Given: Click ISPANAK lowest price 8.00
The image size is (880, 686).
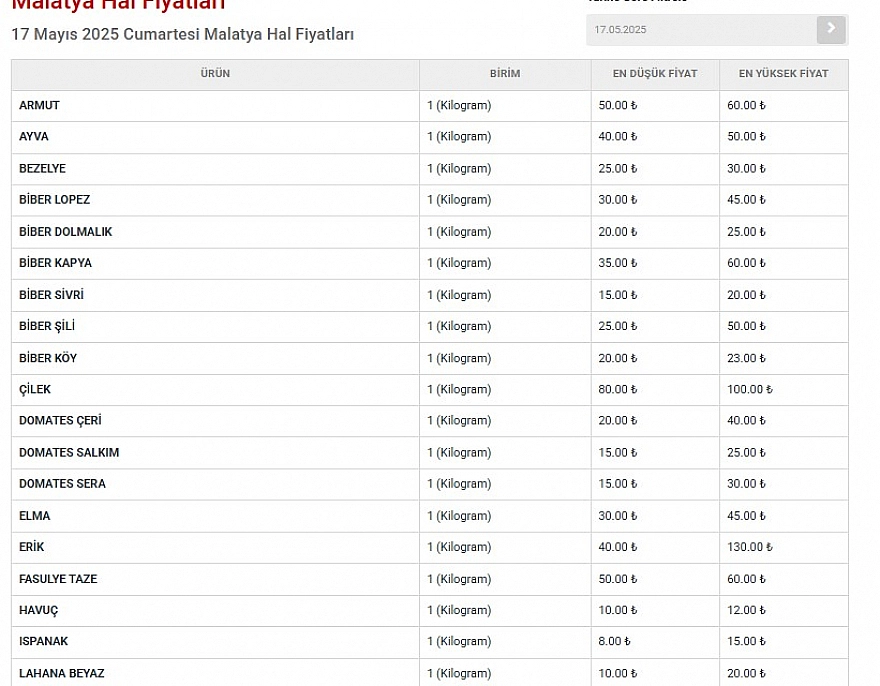Looking at the screenshot, I should (614, 642).
